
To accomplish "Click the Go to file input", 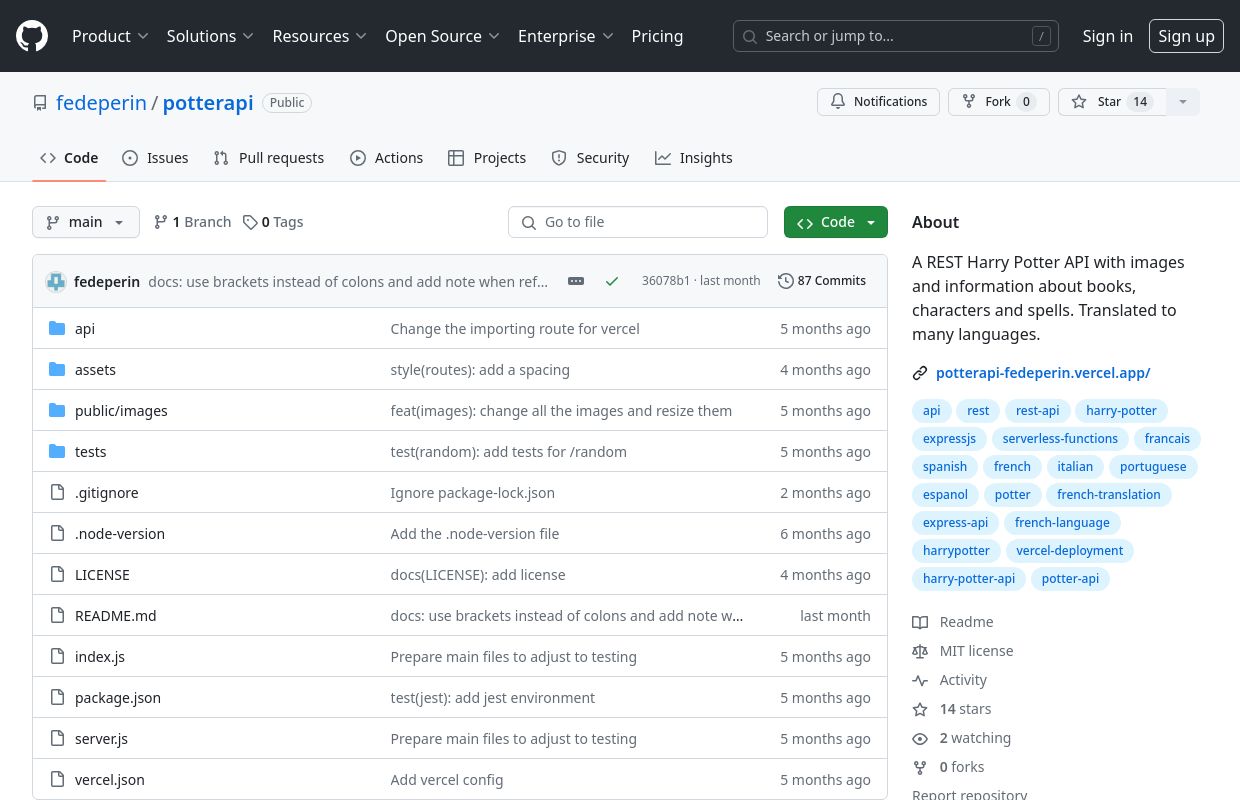I will coord(638,222).
